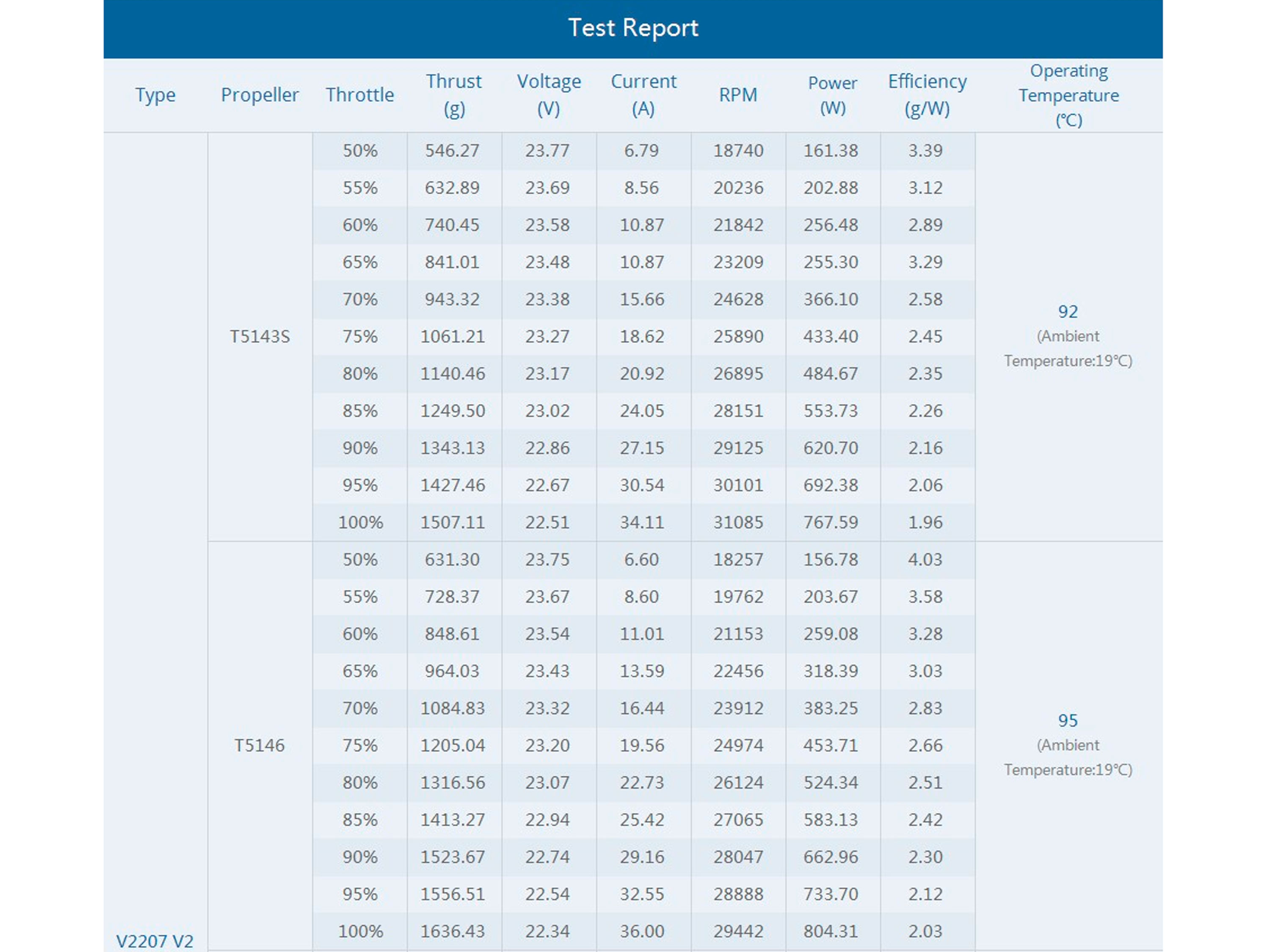Viewport: 1270px width, 952px height.
Task: Click the Thrust (g) column header
Action: point(453,95)
